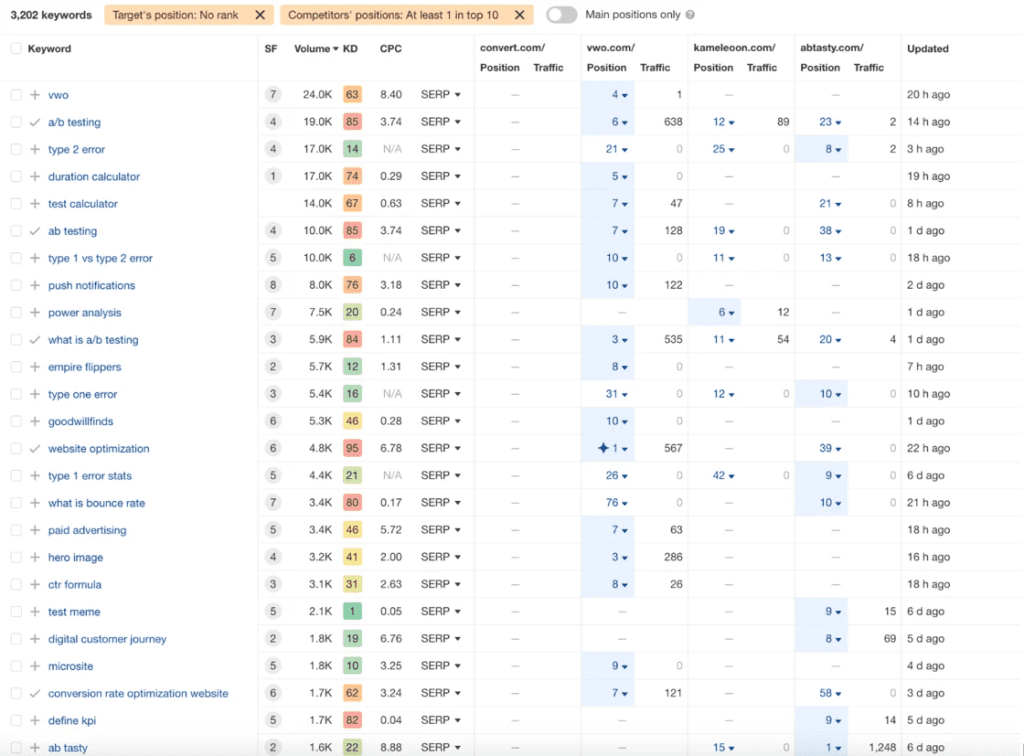Screen dimensions: 1024x756
Task: Click the plus icon beside "empire flippers"
Action: point(35,367)
